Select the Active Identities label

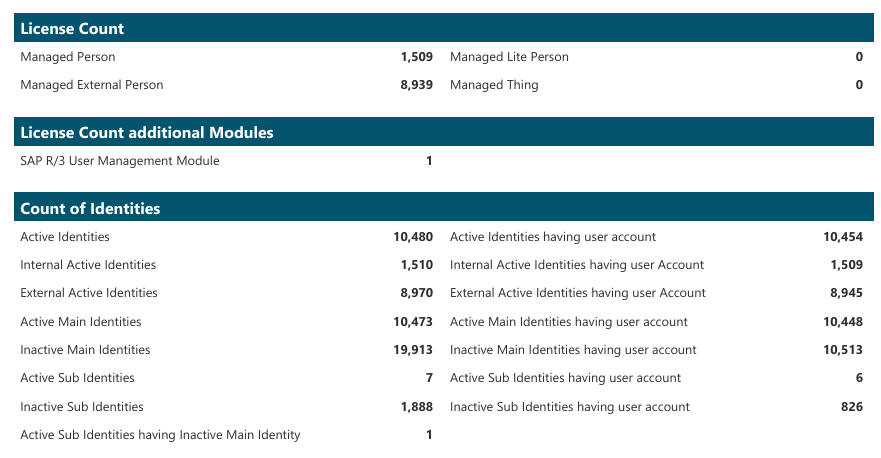point(65,237)
